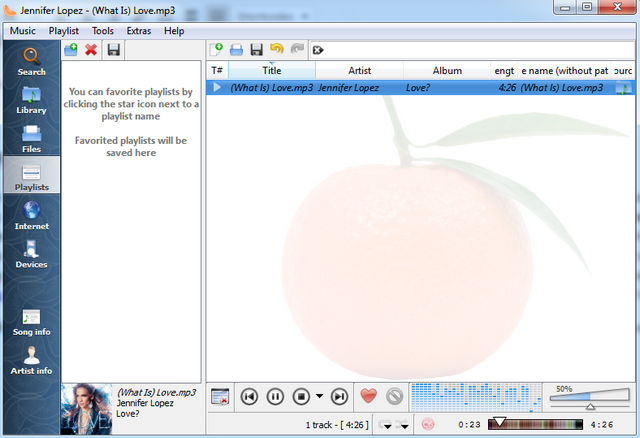The image size is (640, 438).
Task: Open the Music menu
Action: (23, 31)
